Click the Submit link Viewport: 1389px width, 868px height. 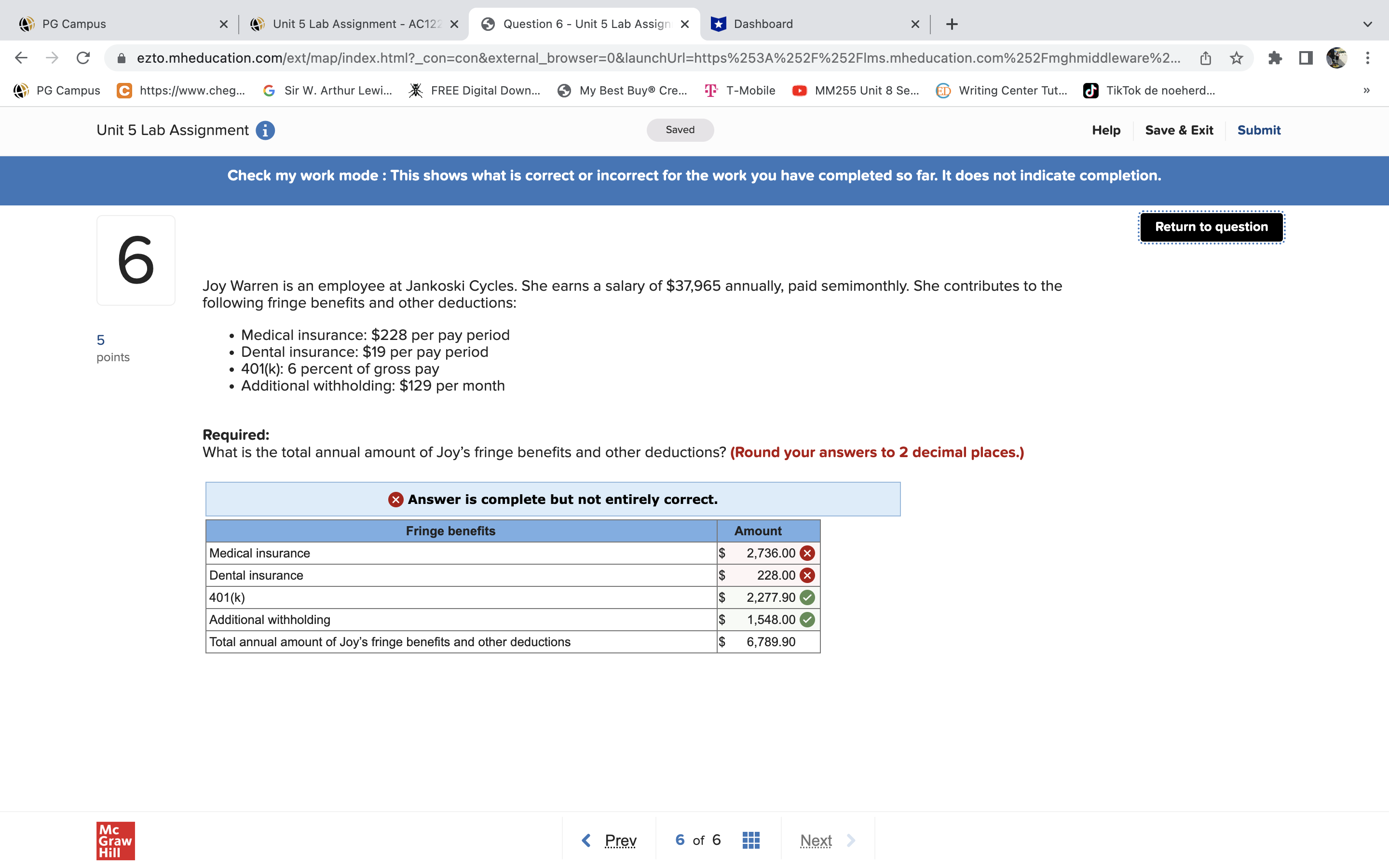(x=1258, y=130)
